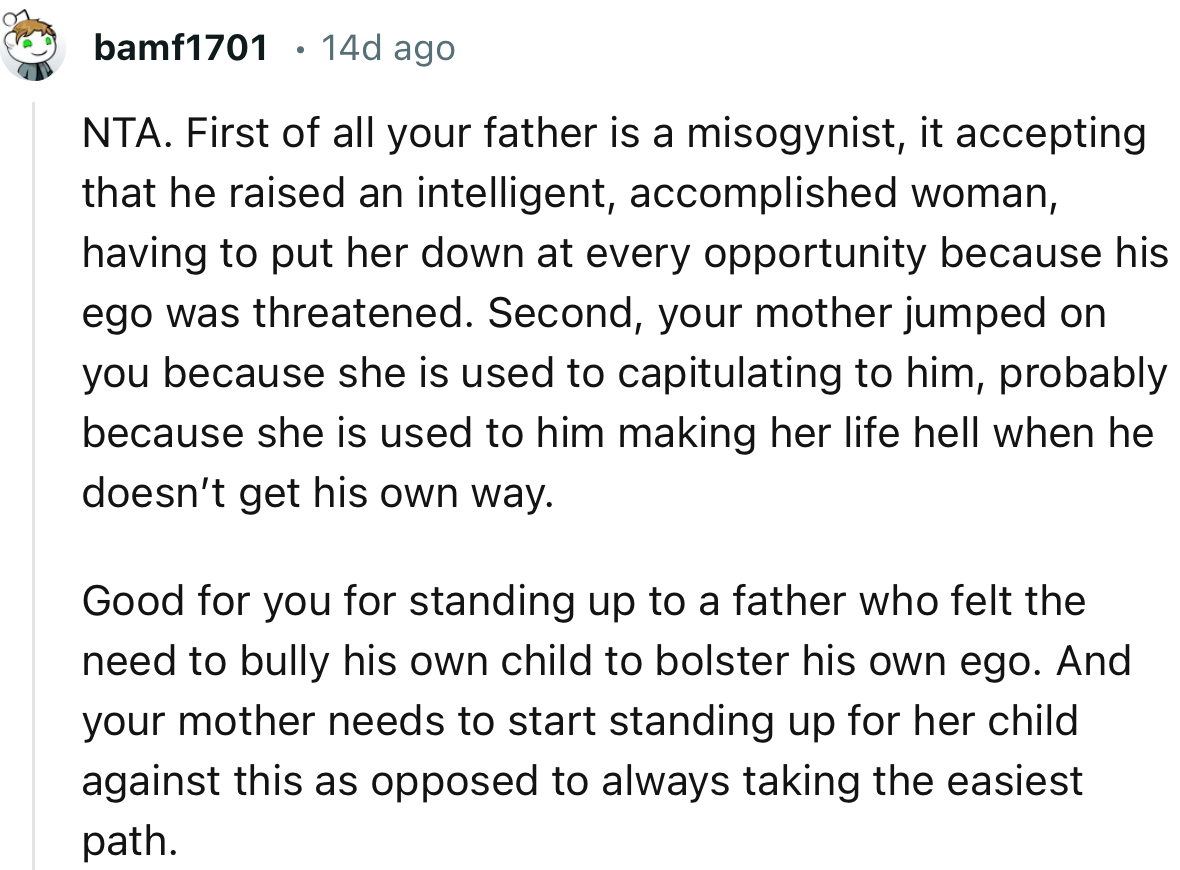Open the username bamf1701 link
1180x870 pixels.
click(x=179, y=47)
